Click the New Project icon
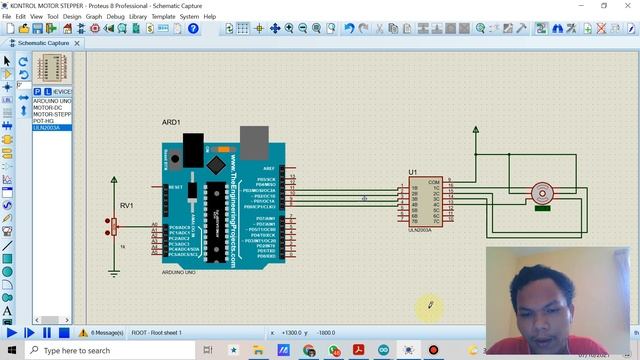 pos(10,29)
